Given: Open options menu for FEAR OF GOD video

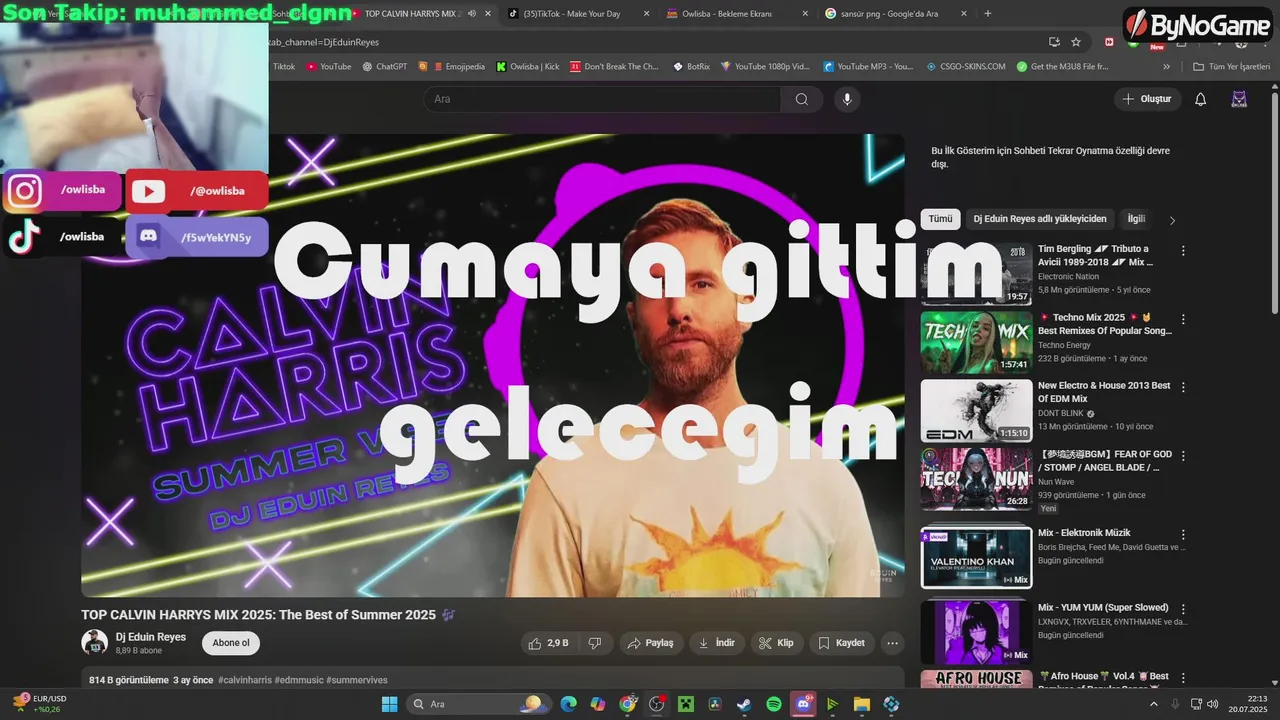Looking at the screenshot, I should click(x=1183, y=456).
